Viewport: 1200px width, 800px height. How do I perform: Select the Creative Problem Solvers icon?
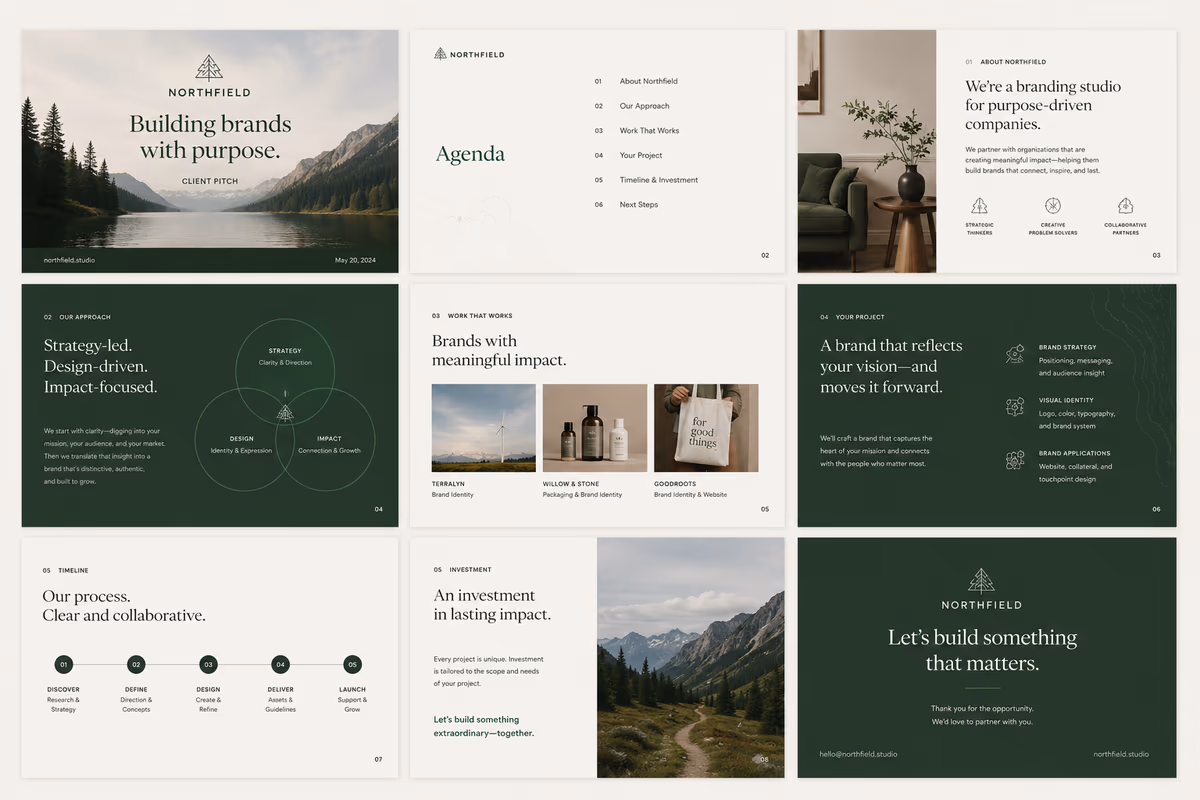[x=1053, y=205]
